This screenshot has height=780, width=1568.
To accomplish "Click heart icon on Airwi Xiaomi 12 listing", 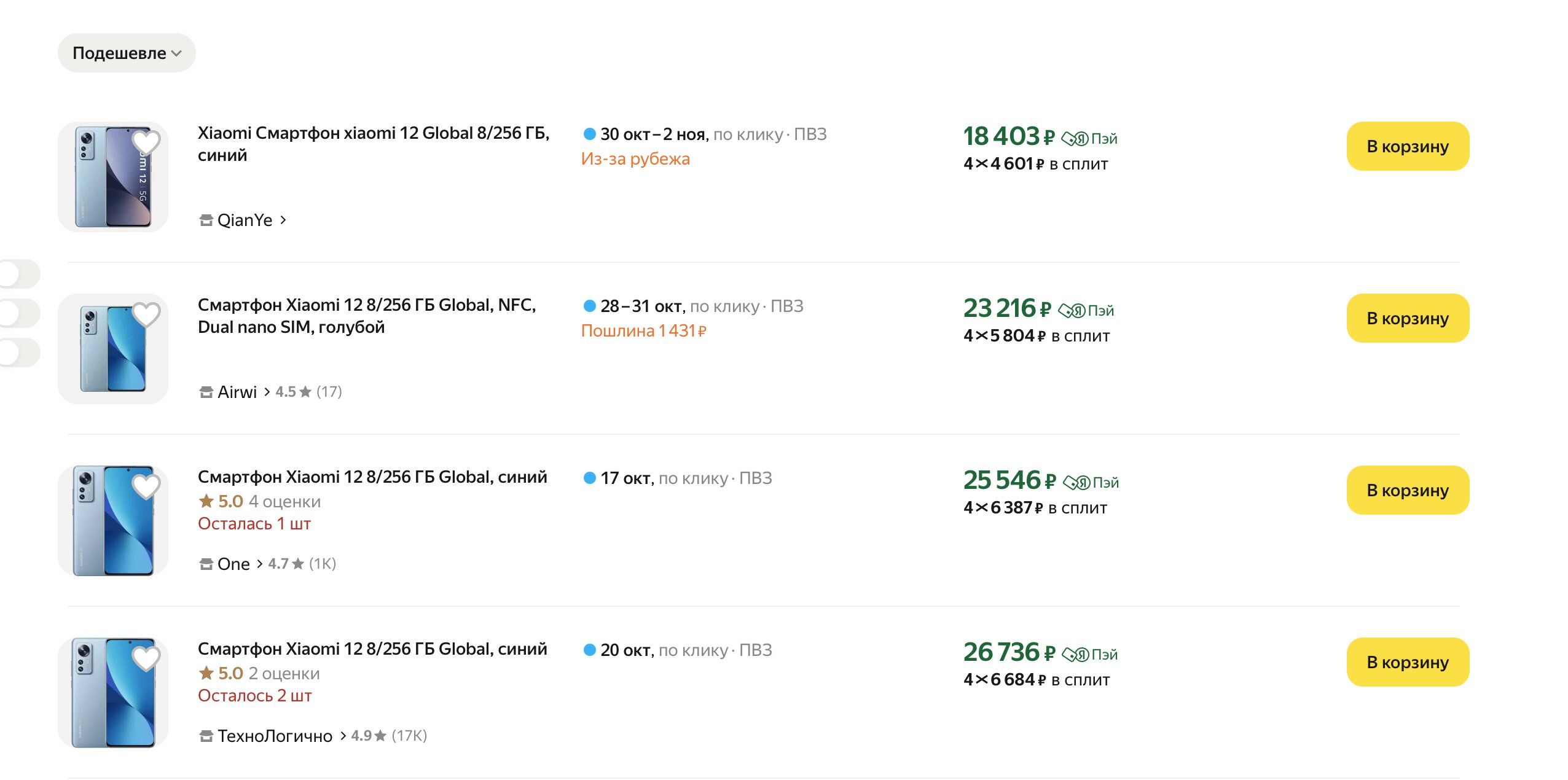I will 146,315.
